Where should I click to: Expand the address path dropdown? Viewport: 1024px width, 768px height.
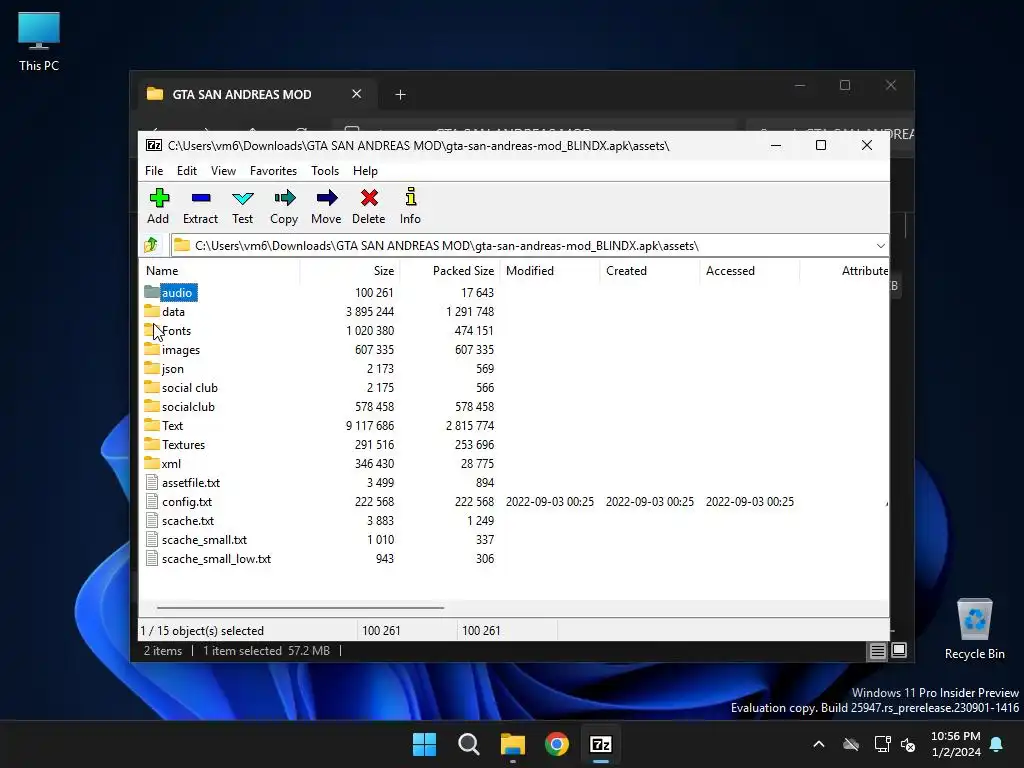click(x=880, y=246)
